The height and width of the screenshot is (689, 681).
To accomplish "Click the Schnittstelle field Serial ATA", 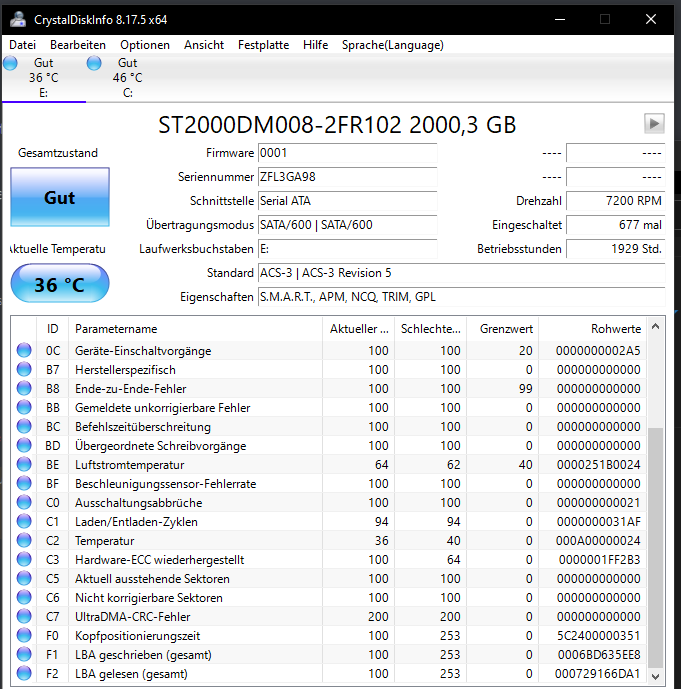I will pyautogui.click(x=348, y=201).
